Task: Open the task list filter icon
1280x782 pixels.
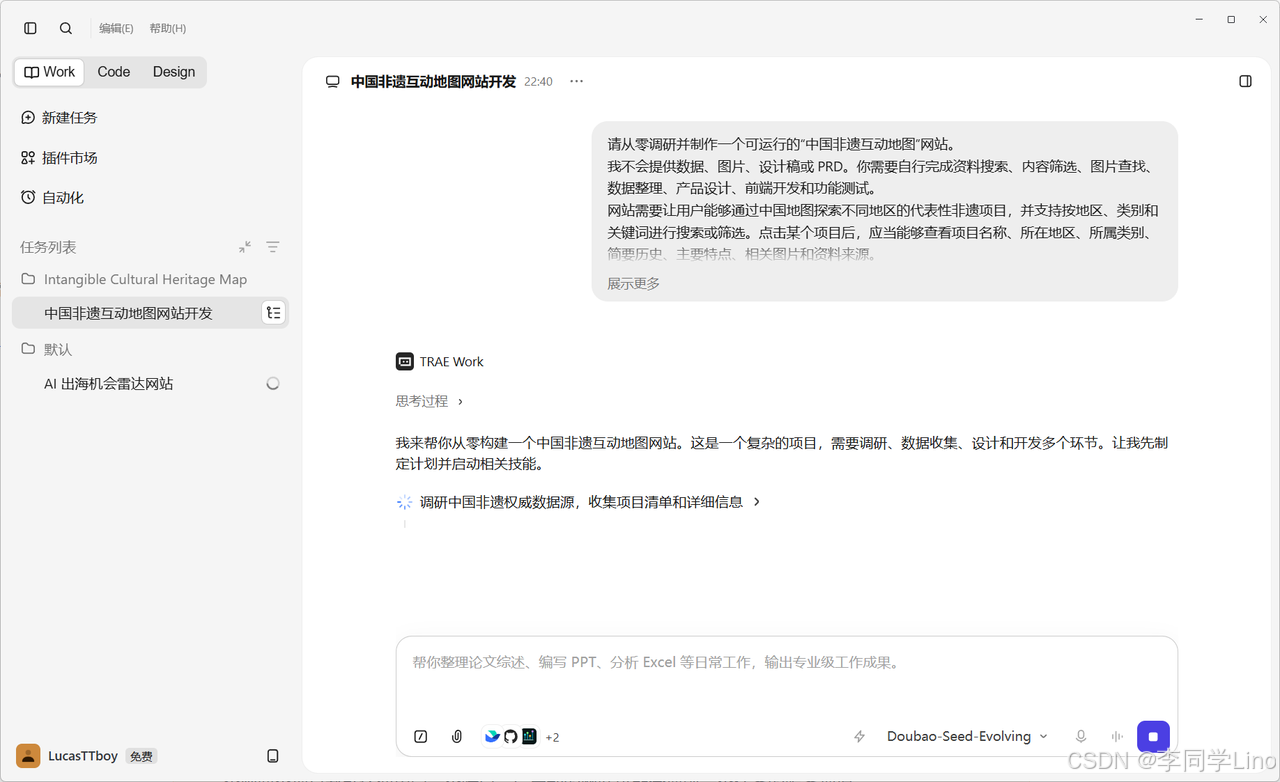Action: coord(273,247)
